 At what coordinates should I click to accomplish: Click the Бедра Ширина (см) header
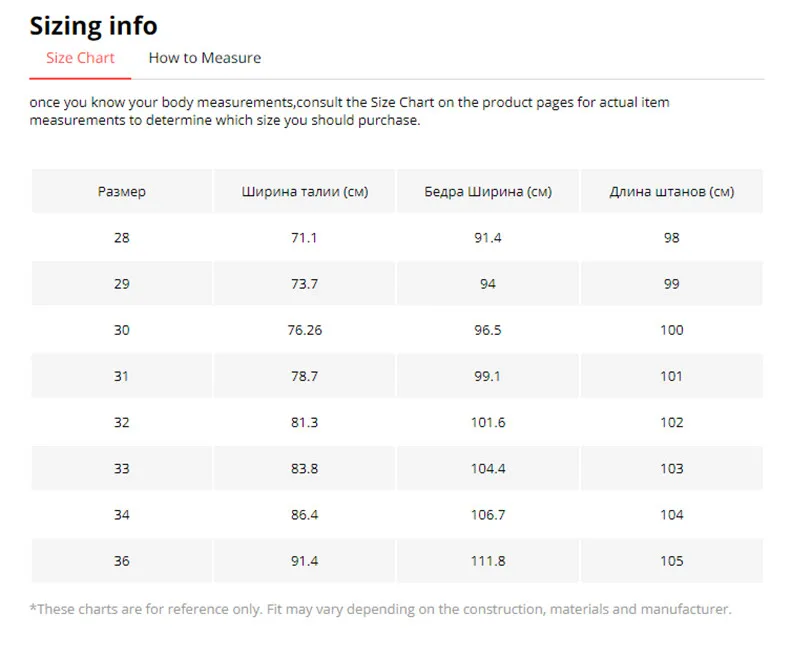487,191
